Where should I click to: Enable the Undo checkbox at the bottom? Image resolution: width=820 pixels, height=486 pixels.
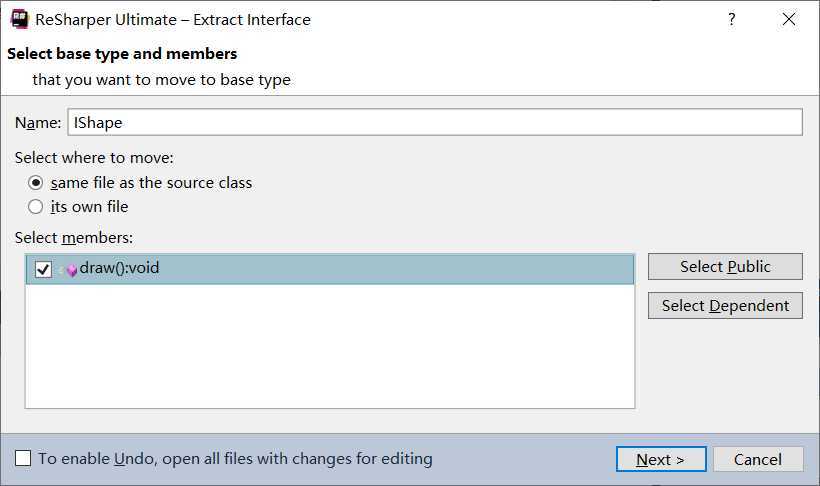[x=23, y=458]
